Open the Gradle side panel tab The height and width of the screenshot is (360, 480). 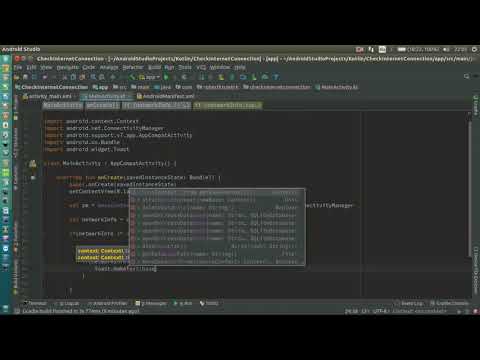[x=476, y=105]
